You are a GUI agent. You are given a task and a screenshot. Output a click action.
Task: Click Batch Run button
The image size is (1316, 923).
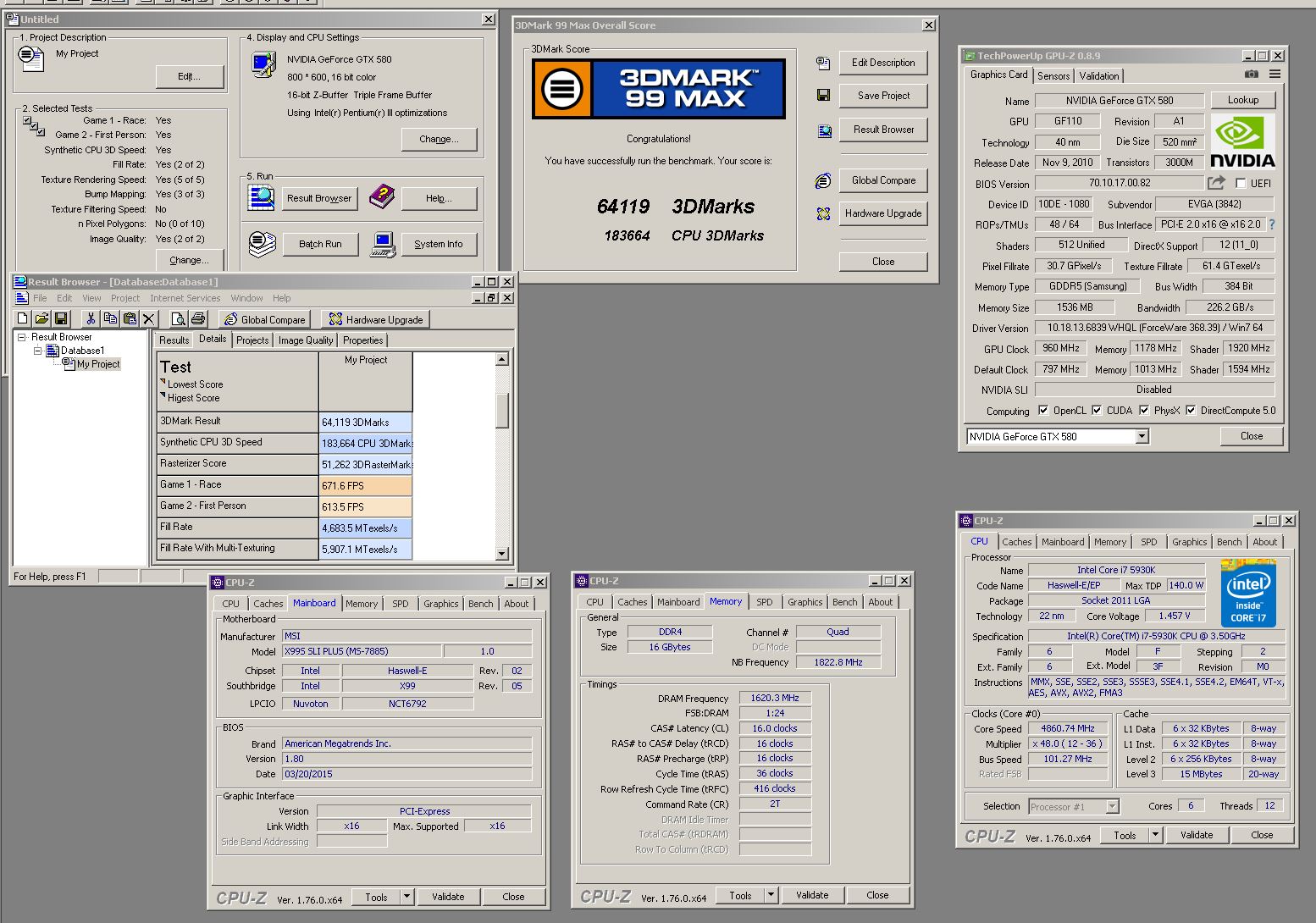(320, 244)
